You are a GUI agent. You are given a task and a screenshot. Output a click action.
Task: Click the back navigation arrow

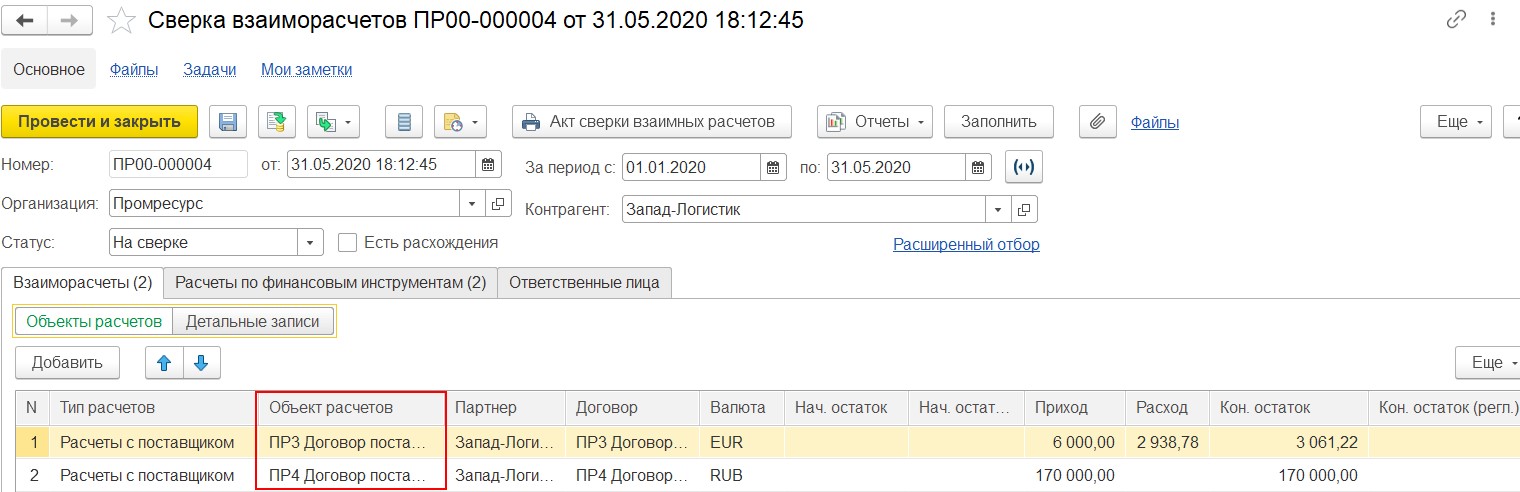25,20
